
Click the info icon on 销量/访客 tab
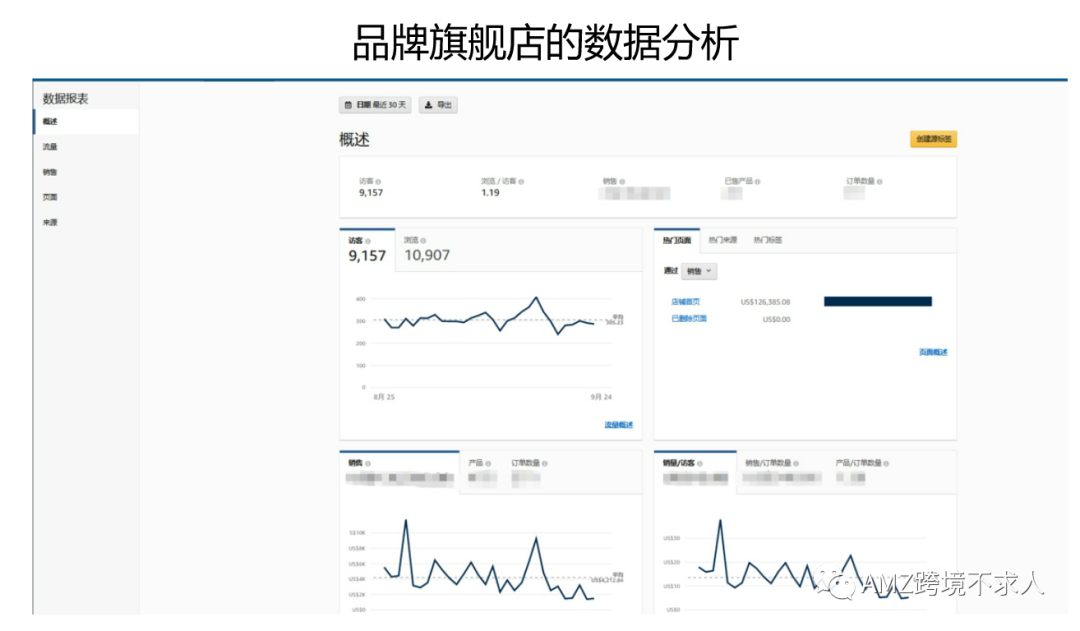point(699,464)
